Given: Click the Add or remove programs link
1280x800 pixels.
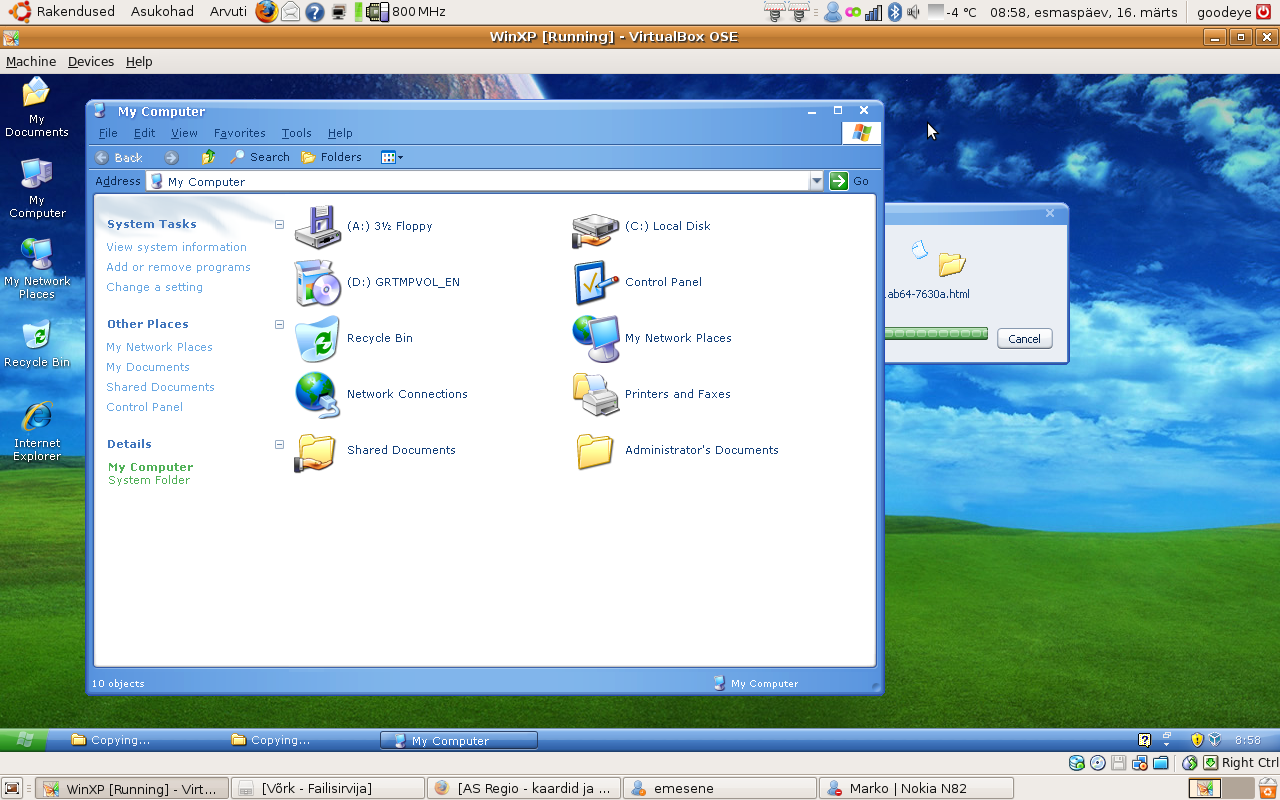Looking at the screenshot, I should pos(178,267).
